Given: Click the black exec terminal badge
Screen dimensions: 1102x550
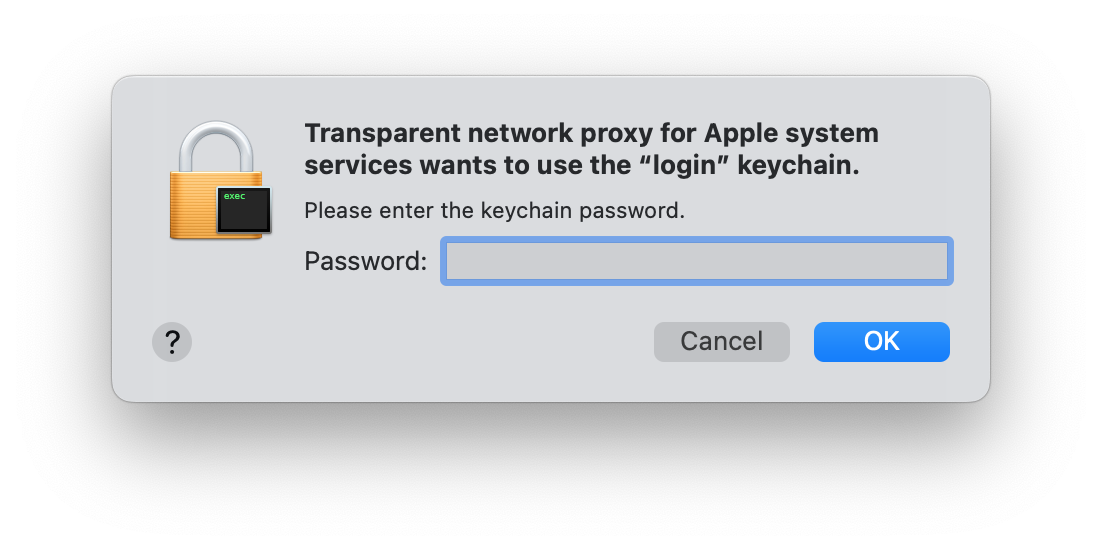Looking at the screenshot, I should click(x=244, y=210).
